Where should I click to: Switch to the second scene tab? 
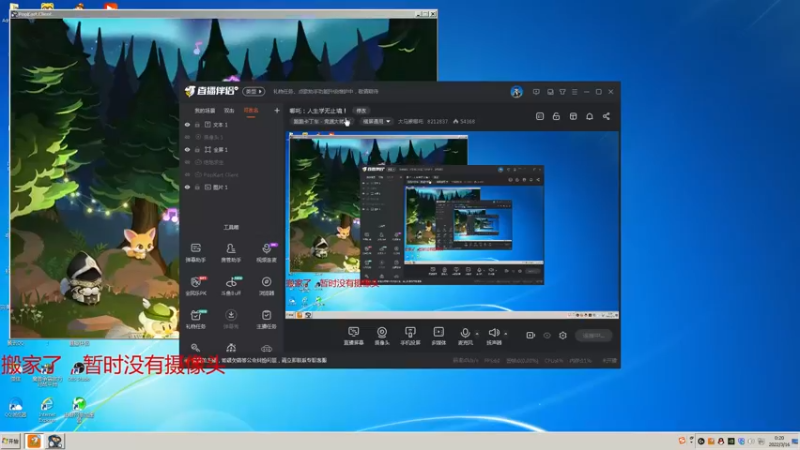[229, 111]
